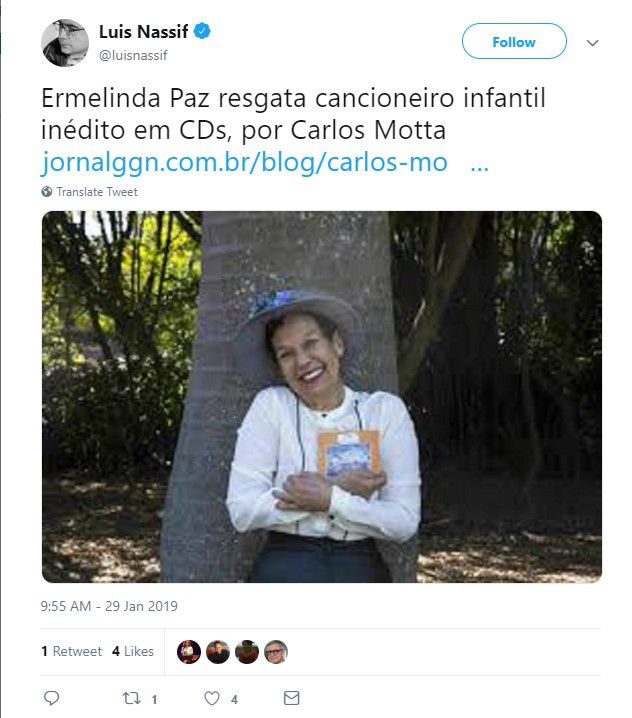This screenshot has height=718, width=632.
Task: Open Luis Nassif's profile avatar
Action: 65,43
